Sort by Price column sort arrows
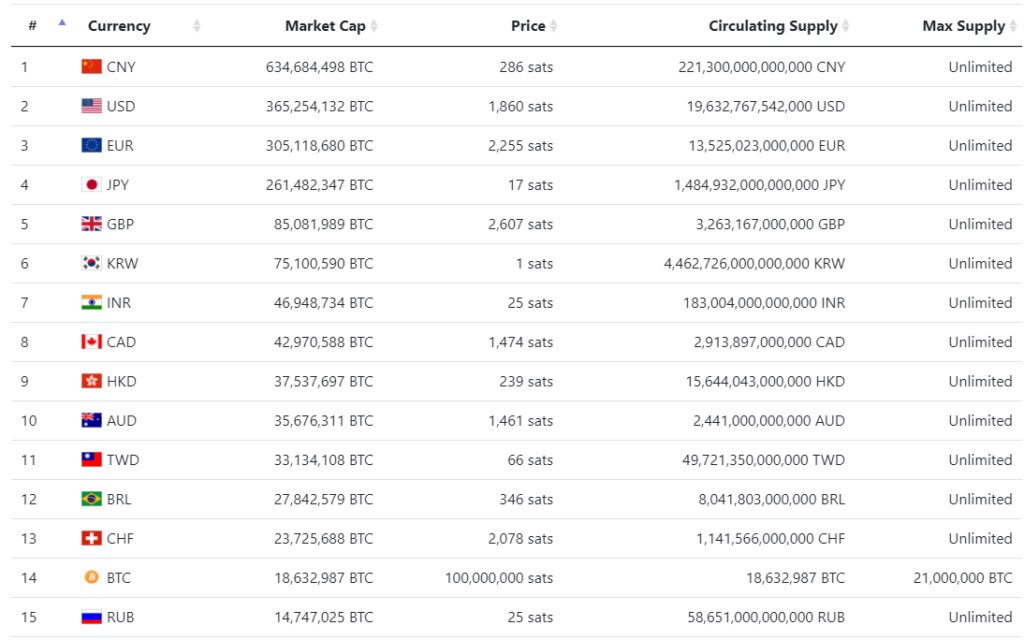 (553, 26)
